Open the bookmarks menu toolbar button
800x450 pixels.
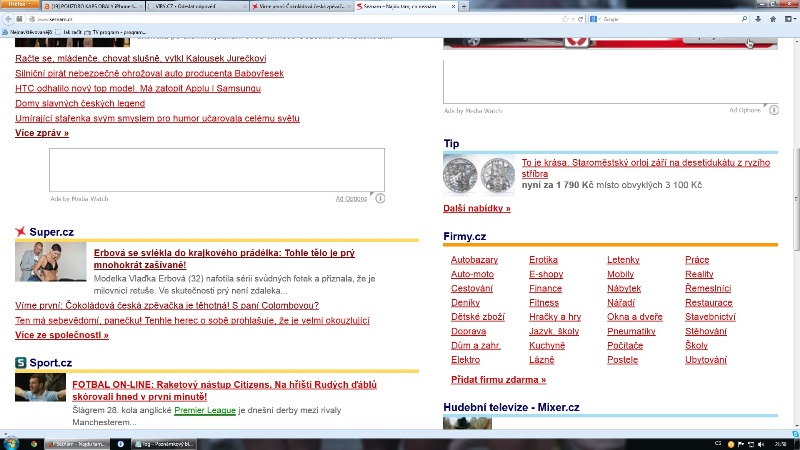click(x=790, y=19)
